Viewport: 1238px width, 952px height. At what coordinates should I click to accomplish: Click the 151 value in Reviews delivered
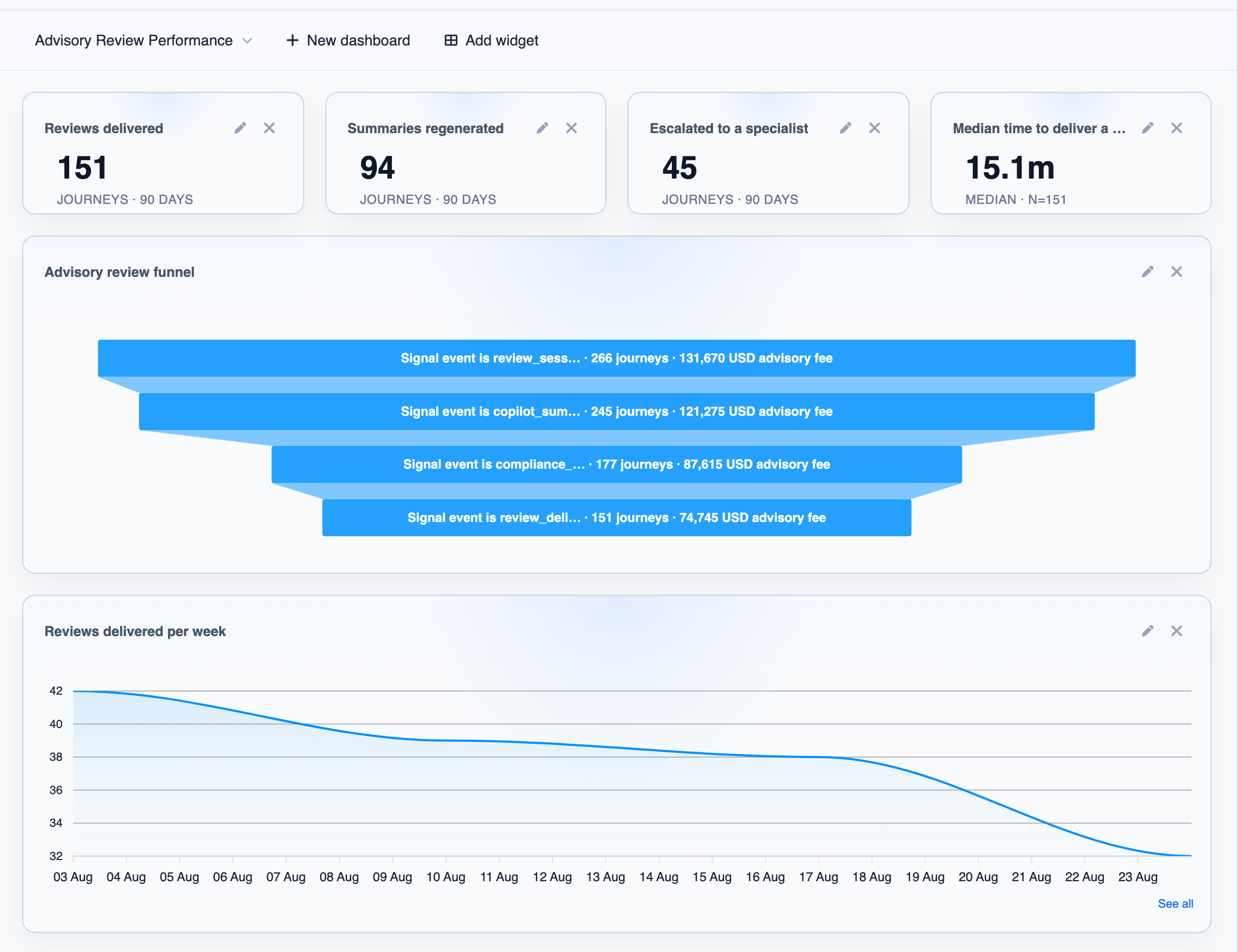click(x=82, y=167)
